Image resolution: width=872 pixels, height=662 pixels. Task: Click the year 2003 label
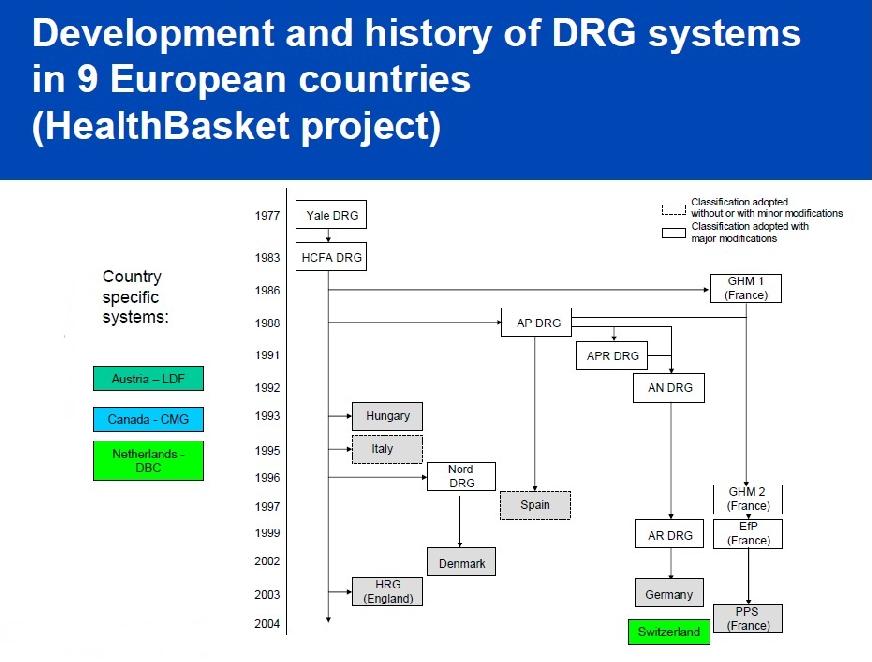267,594
